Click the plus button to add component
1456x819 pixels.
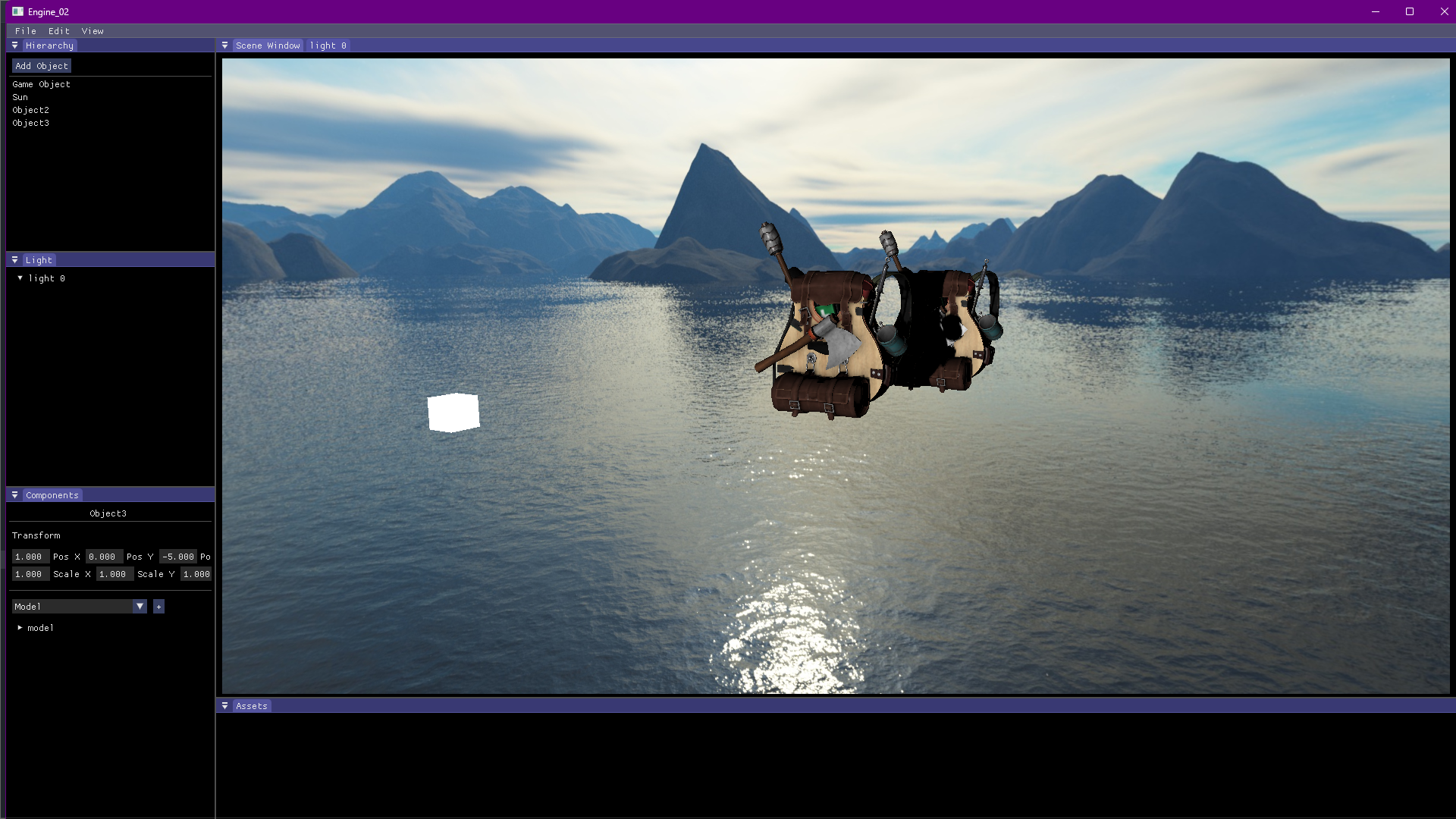pos(158,607)
